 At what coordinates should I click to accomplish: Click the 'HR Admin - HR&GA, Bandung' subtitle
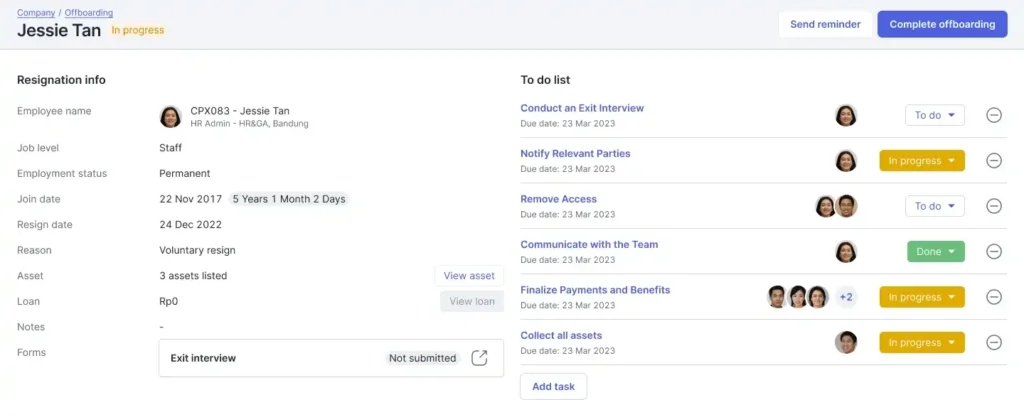tap(249, 123)
